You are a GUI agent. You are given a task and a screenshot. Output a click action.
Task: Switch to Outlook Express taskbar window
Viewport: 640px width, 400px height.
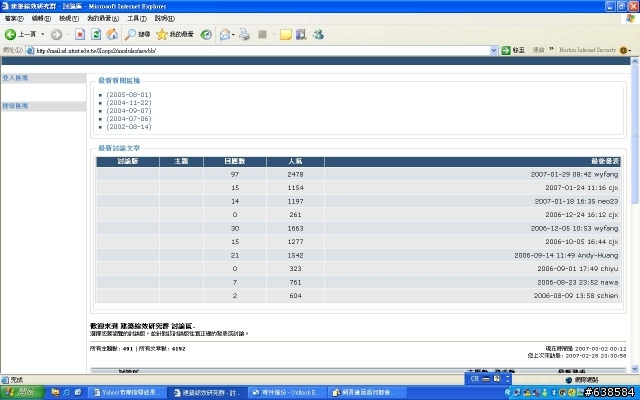[x=288, y=393]
